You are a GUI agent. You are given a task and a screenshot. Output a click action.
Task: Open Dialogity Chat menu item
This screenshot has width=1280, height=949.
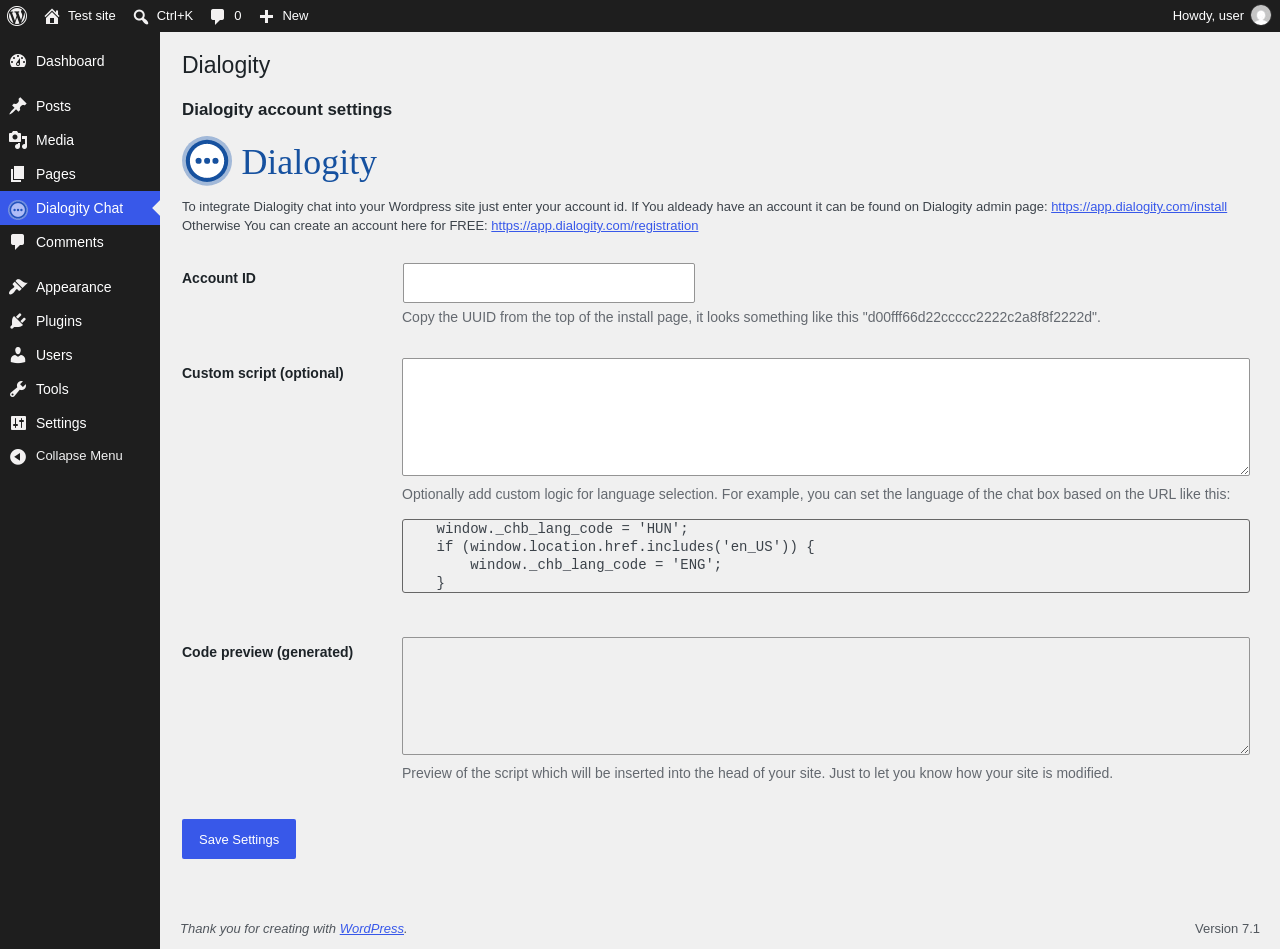pyautogui.click(x=80, y=208)
